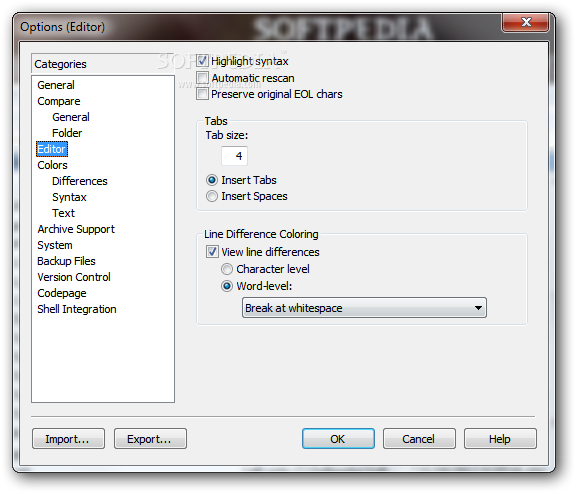Select top-level General category
Screen dimensions: 576x493
(x=56, y=85)
